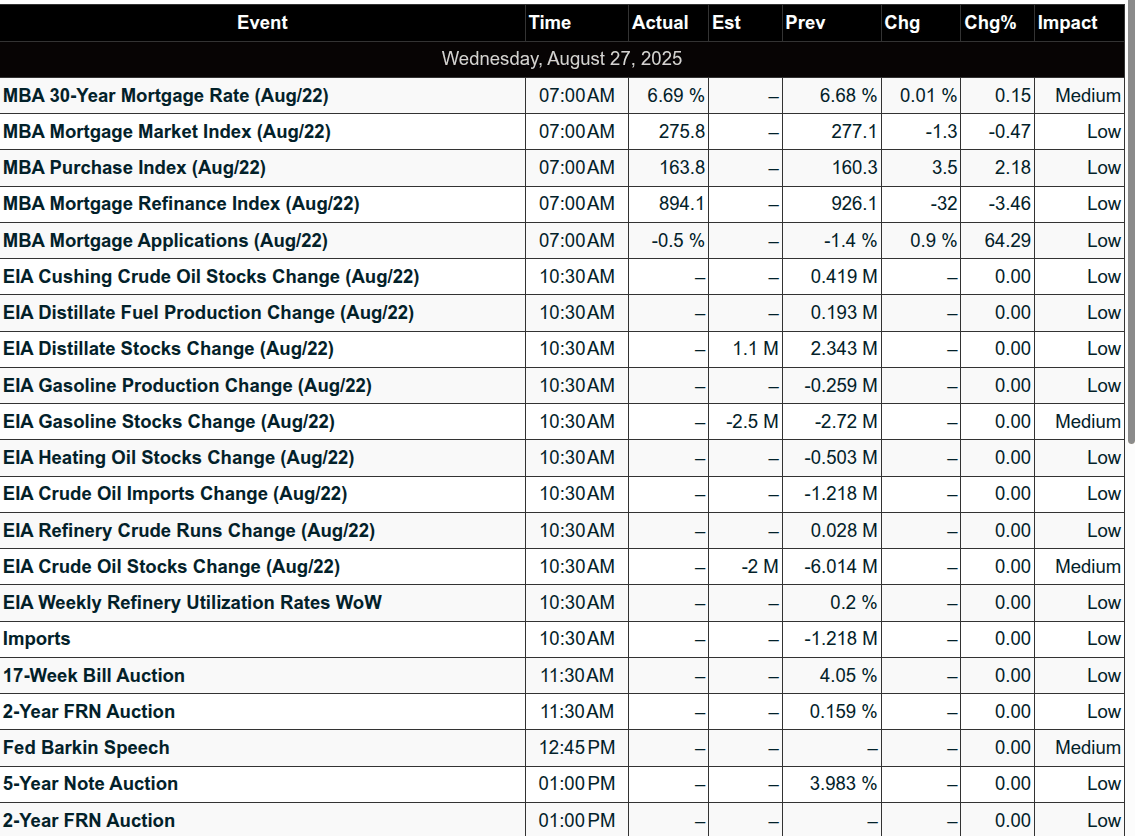This screenshot has width=1135, height=836.
Task: Click the 0.2 % previous utilization value
Action: tap(853, 603)
